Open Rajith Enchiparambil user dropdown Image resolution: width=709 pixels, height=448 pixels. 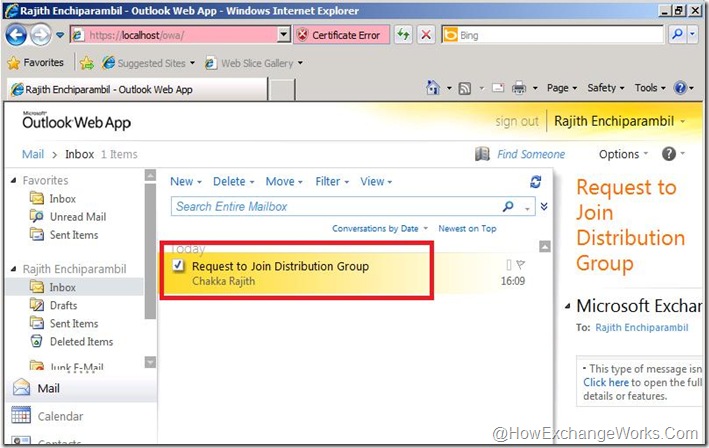pyautogui.click(x=619, y=121)
